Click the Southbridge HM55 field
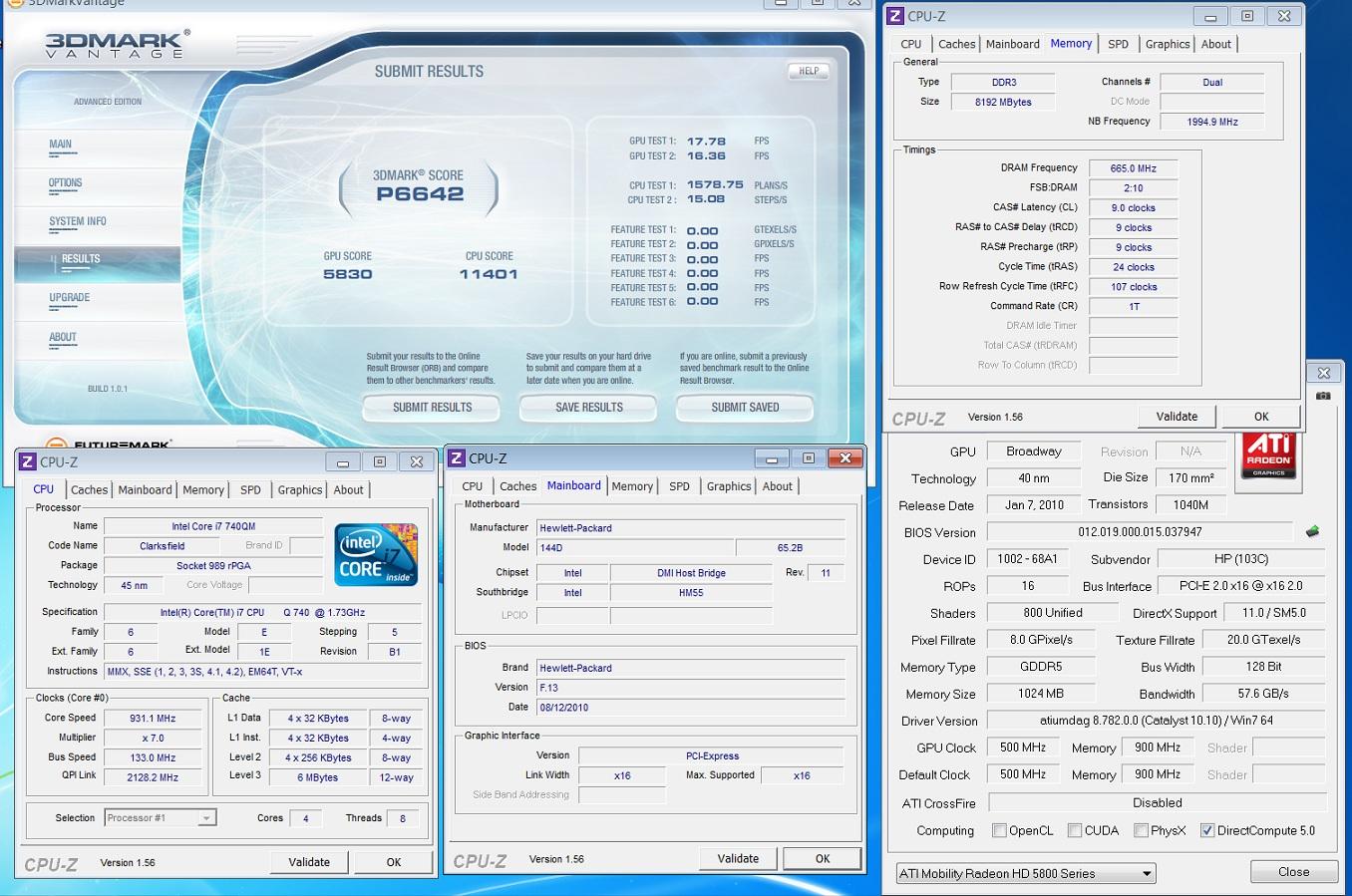The height and width of the screenshot is (896, 1352). 691,593
